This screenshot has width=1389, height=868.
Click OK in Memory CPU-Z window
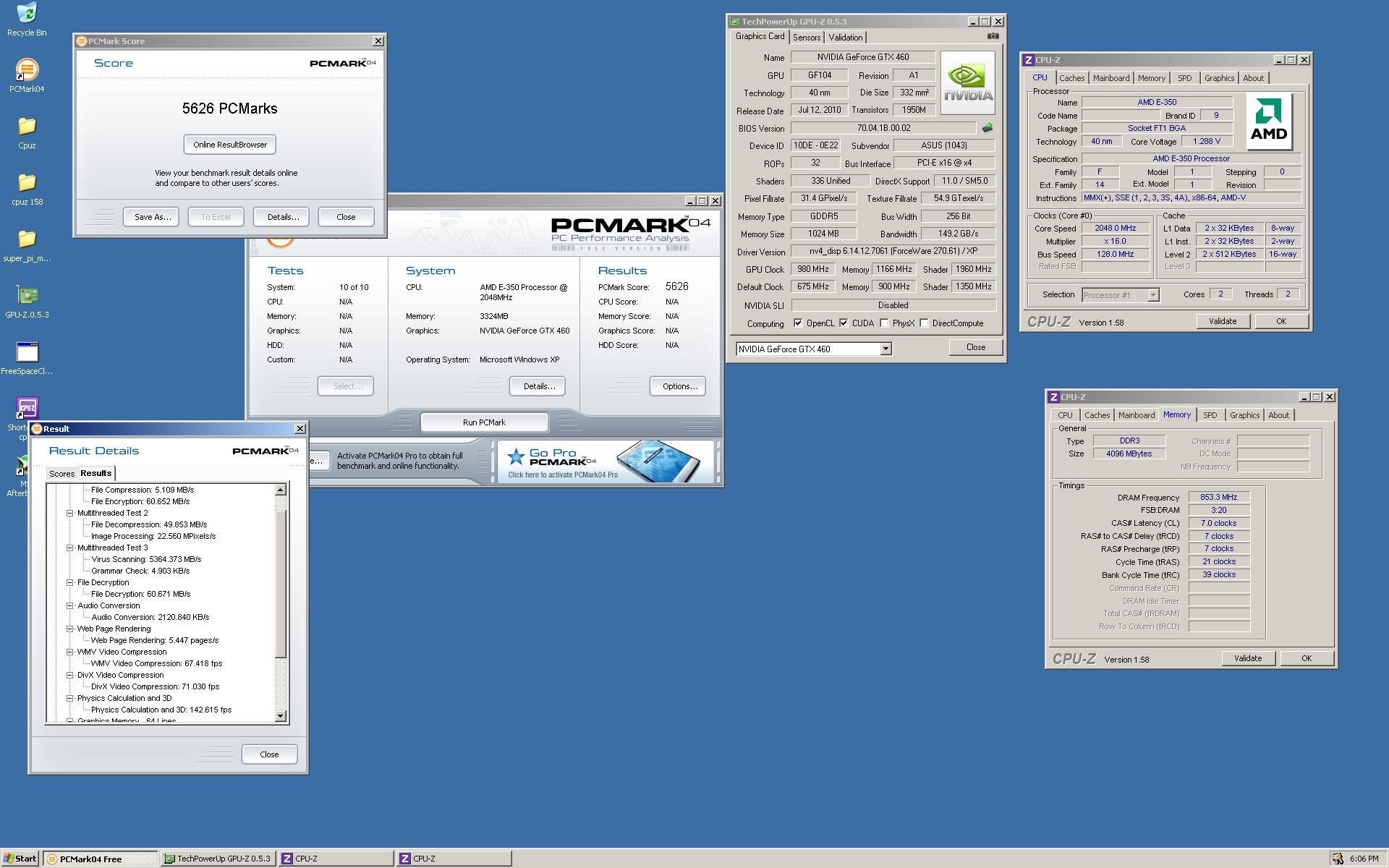click(x=1306, y=658)
